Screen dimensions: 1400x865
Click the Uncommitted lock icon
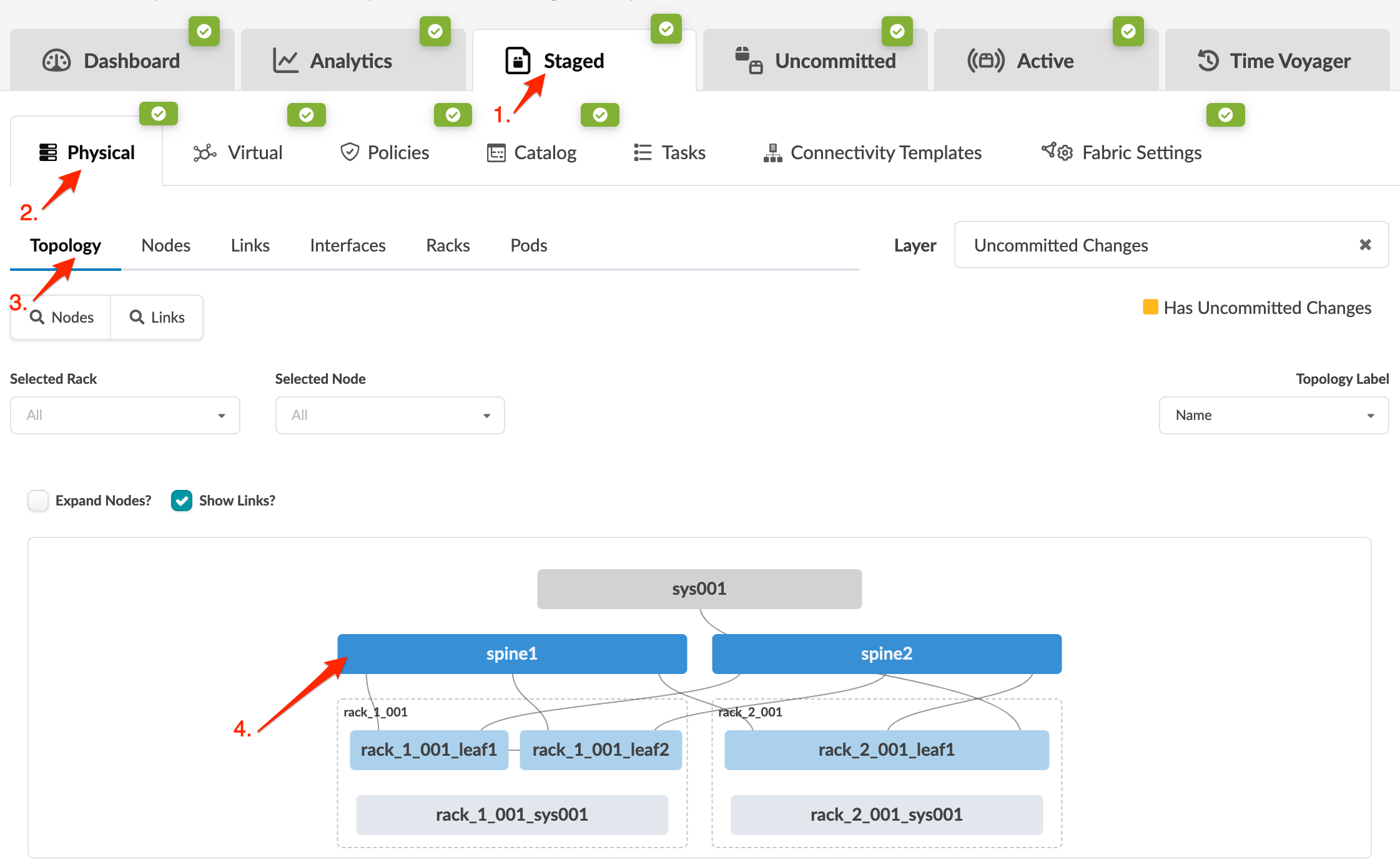tap(748, 61)
